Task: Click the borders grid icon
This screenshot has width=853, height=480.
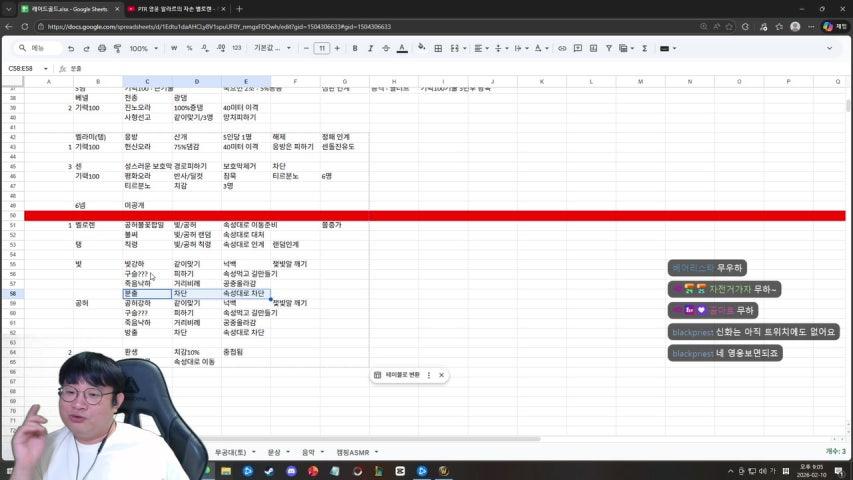Action: [x=438, y=48]
